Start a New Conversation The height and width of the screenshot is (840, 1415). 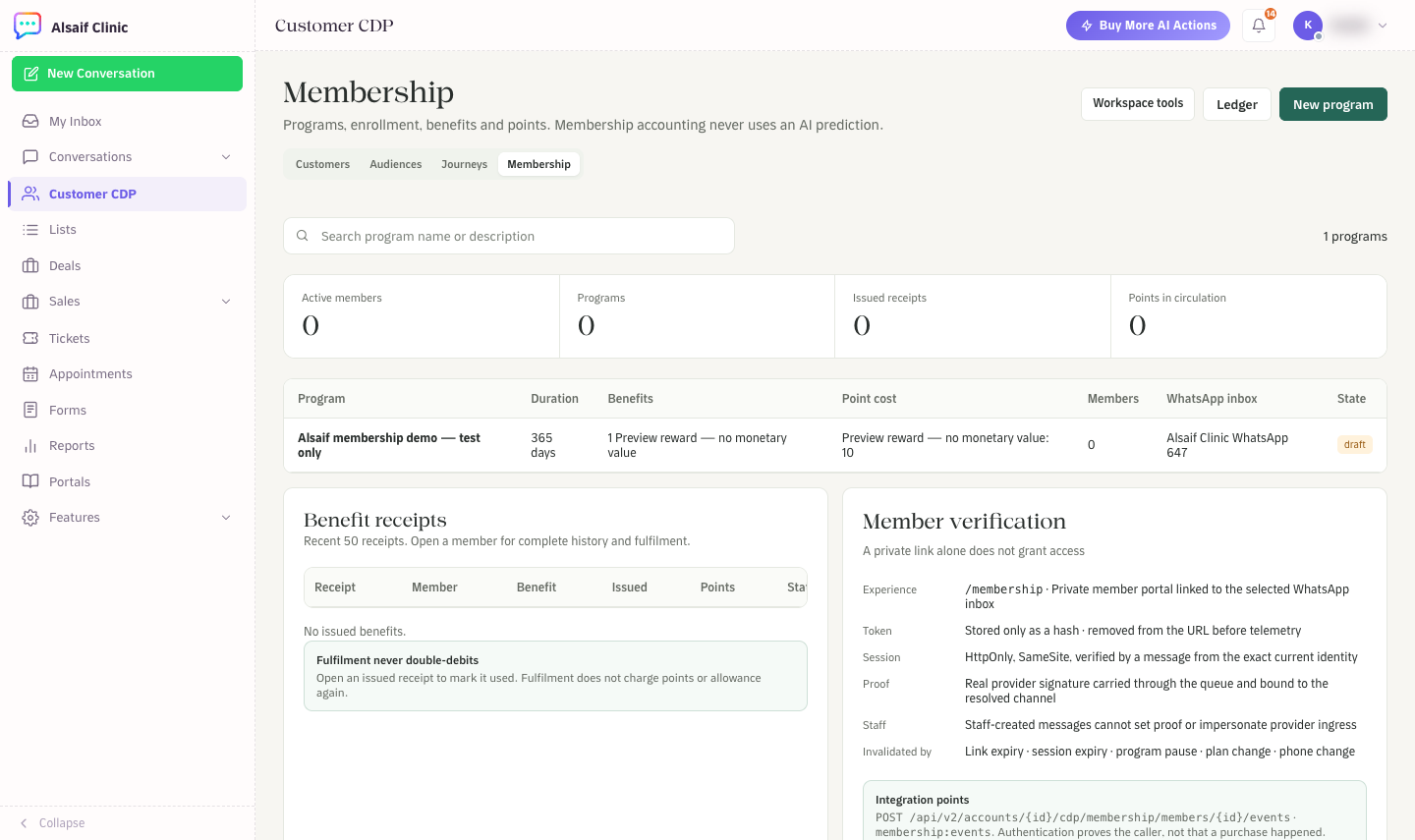(127, 74)
